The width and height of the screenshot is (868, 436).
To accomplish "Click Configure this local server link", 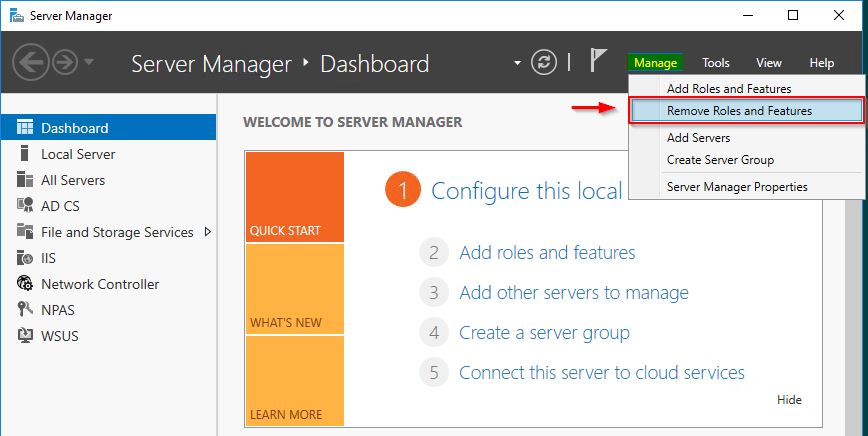I will (x=527, y=191).
